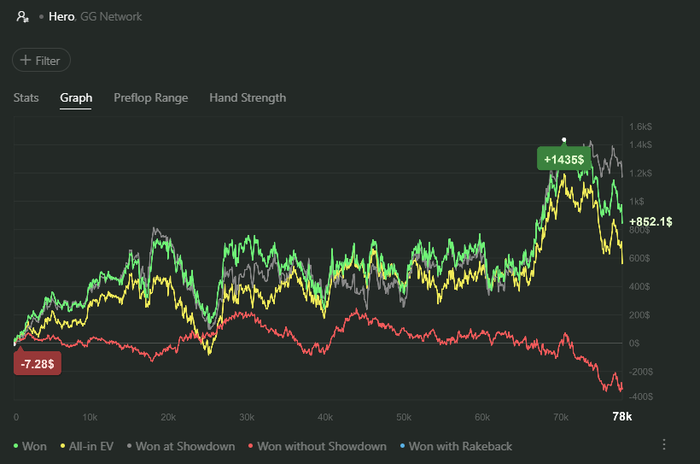
Task: Go to the Hand Strength tab
Action: [x=247, y=98]
